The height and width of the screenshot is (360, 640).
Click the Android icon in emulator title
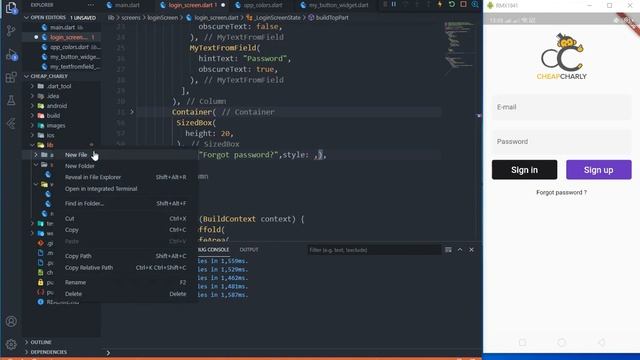pos(490,5)
